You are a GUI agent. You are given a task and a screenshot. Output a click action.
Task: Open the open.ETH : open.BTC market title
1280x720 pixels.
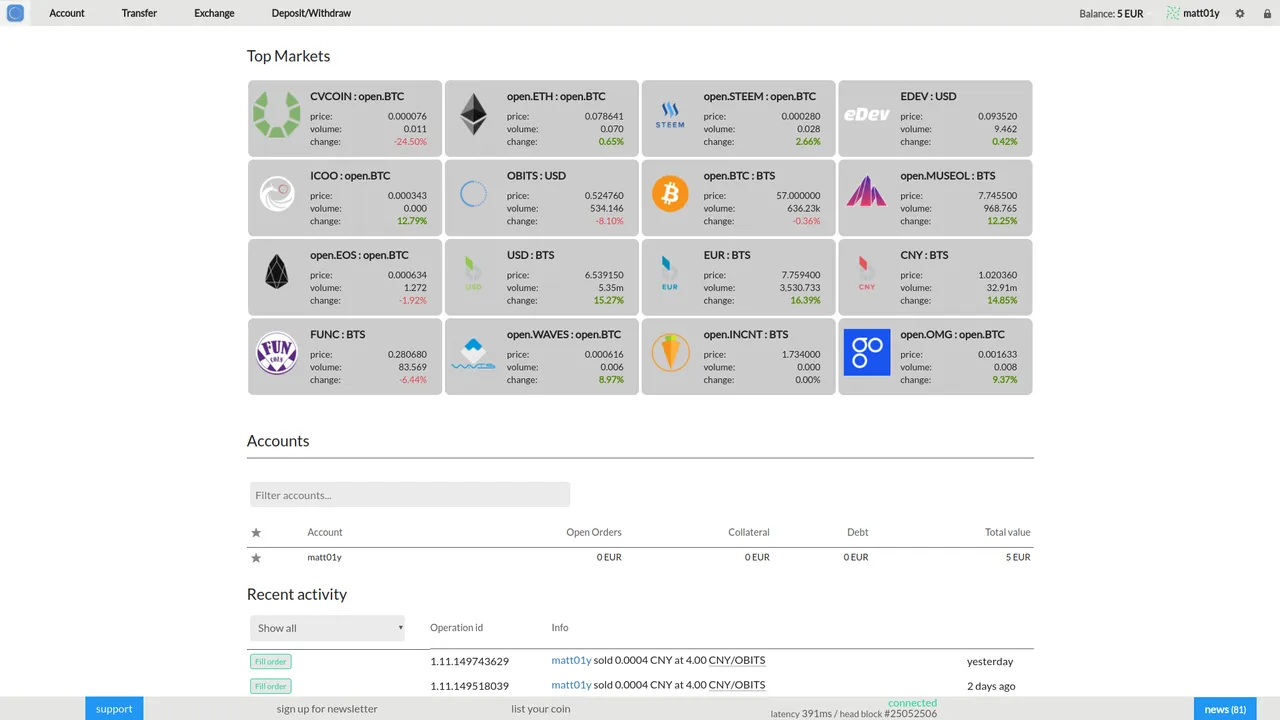coord(556,96)
